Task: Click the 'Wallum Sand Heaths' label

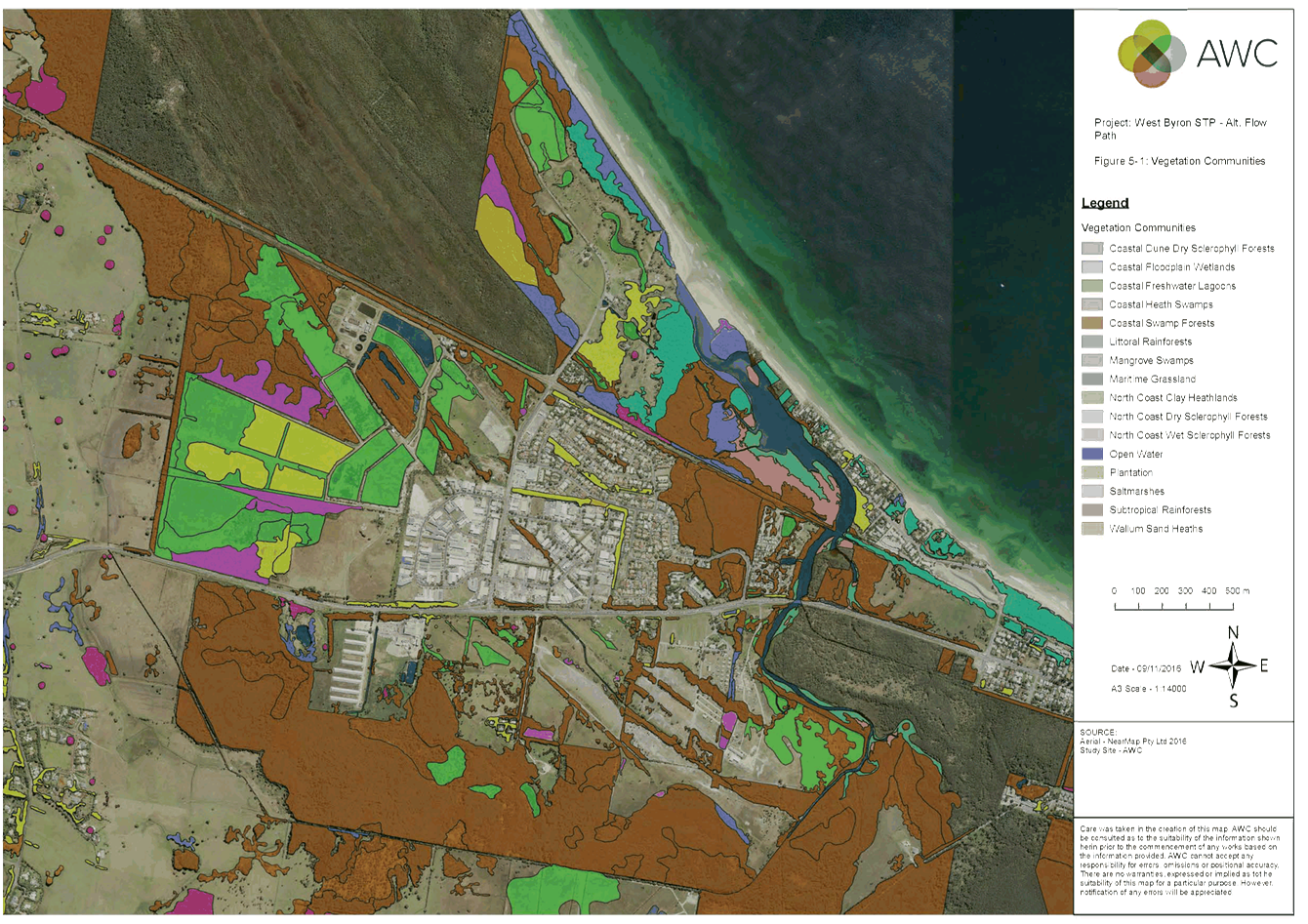Action: pyautogui.click(x=1156, y=528)
